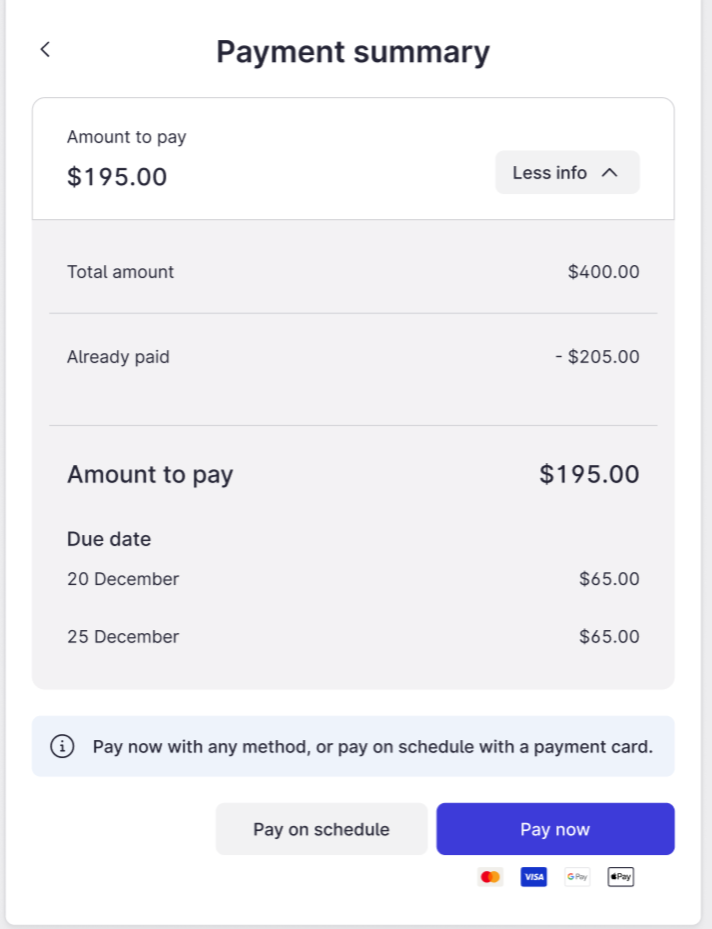The width and height of the screenshot is (712, 929).
Task: Click the info circle icon in the banner
Action: [61, 746]
